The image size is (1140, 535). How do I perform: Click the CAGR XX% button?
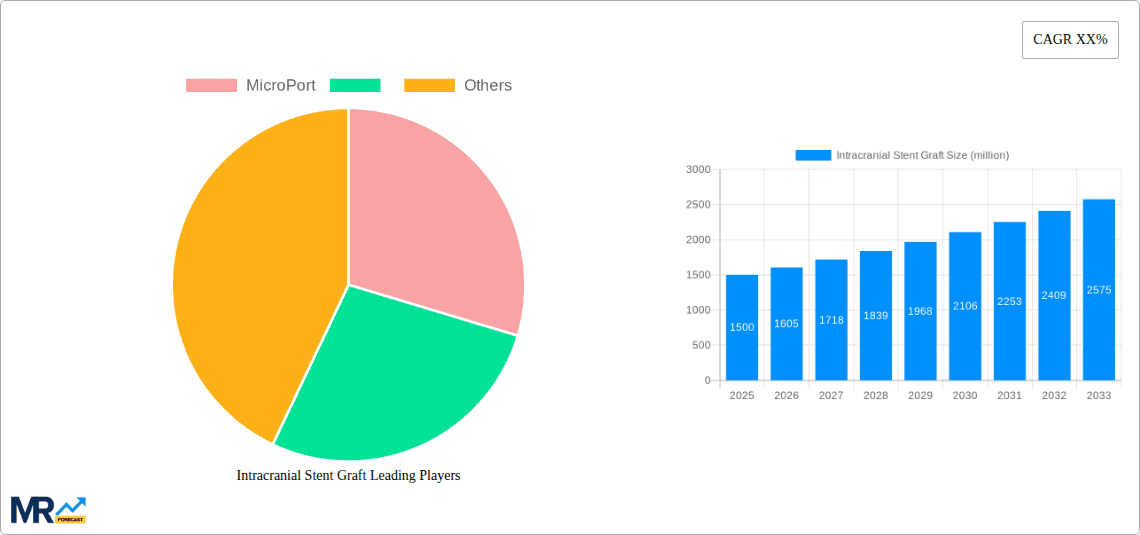(1069, 40)
